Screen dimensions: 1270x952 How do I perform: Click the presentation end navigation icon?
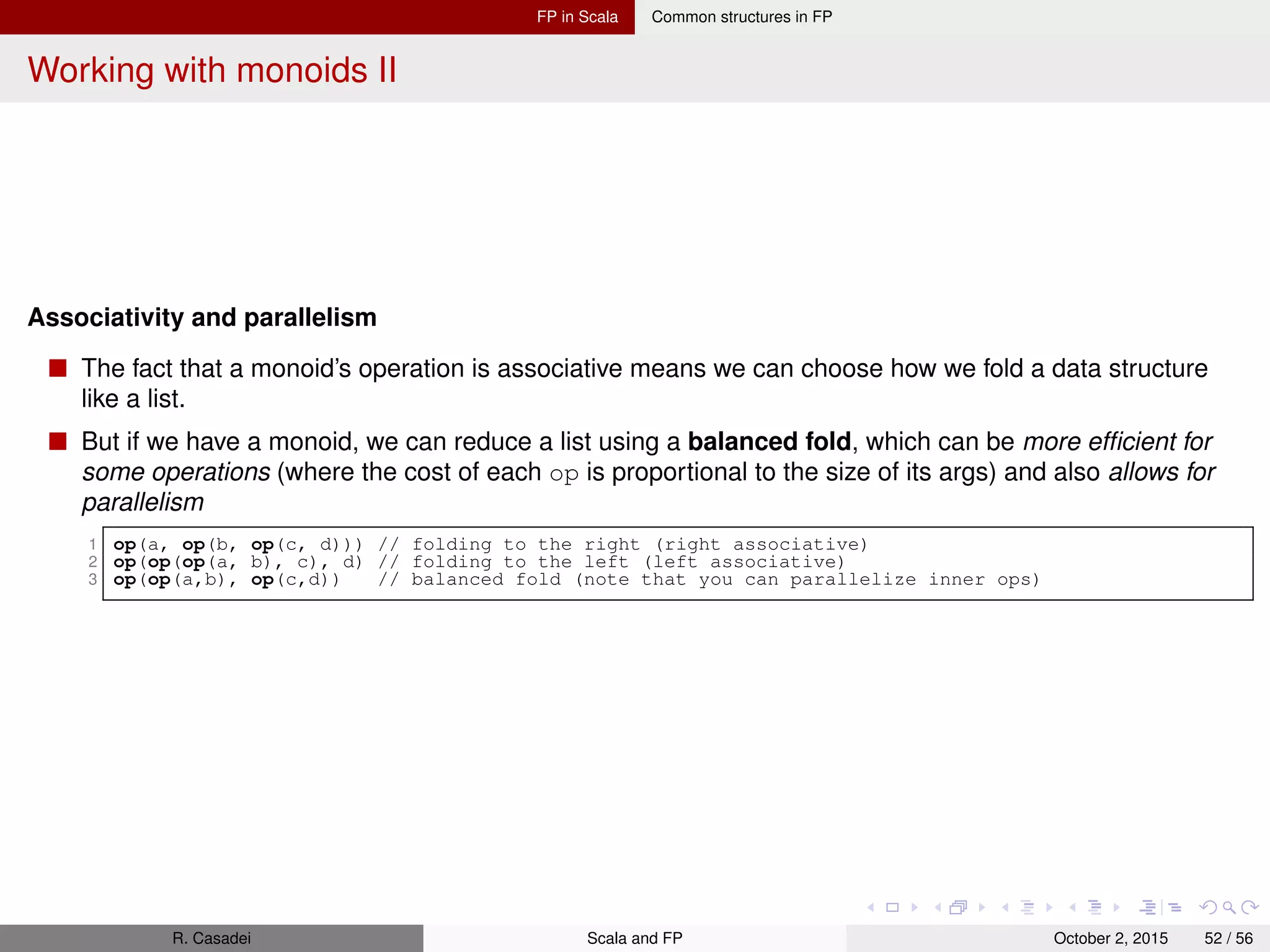coord(1175,907)
